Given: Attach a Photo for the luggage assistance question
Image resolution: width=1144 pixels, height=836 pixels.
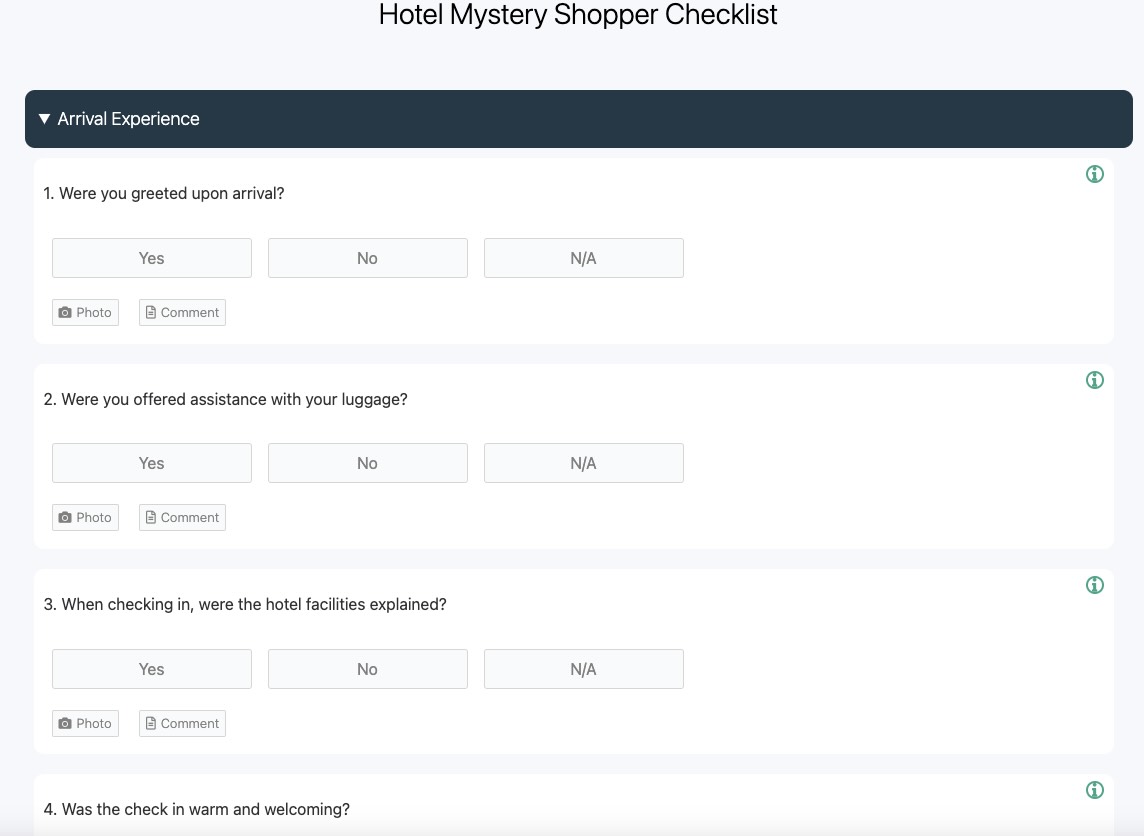Looking at the screenshot, I should coord(85,517).
